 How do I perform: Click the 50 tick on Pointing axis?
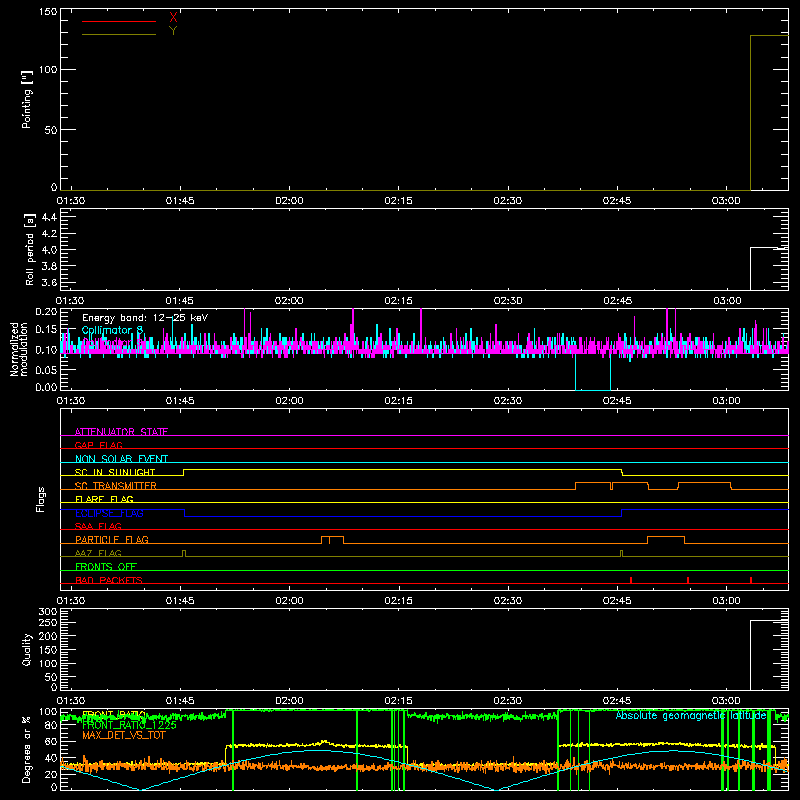51,130
